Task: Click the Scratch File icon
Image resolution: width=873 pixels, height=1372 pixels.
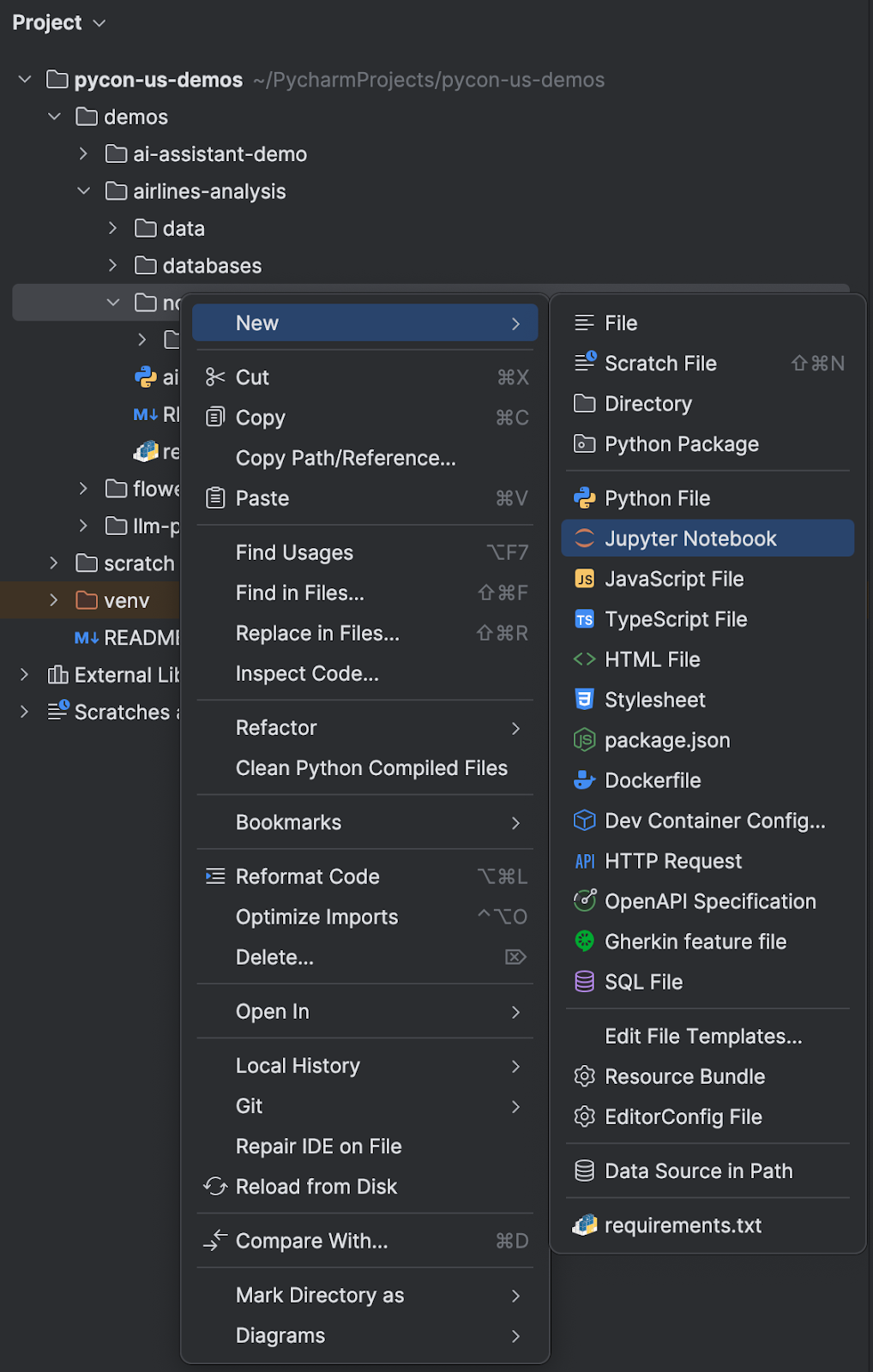Action: 585,363
